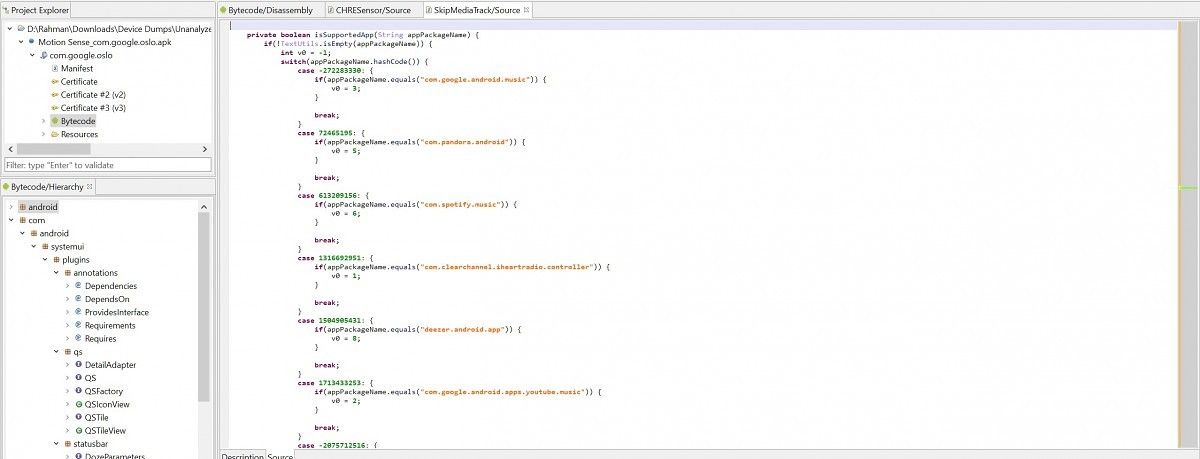This screenshot has width=1200, height=459.
Task: Click the Dependencies annotation icon
Action: (x=78, y=286)
